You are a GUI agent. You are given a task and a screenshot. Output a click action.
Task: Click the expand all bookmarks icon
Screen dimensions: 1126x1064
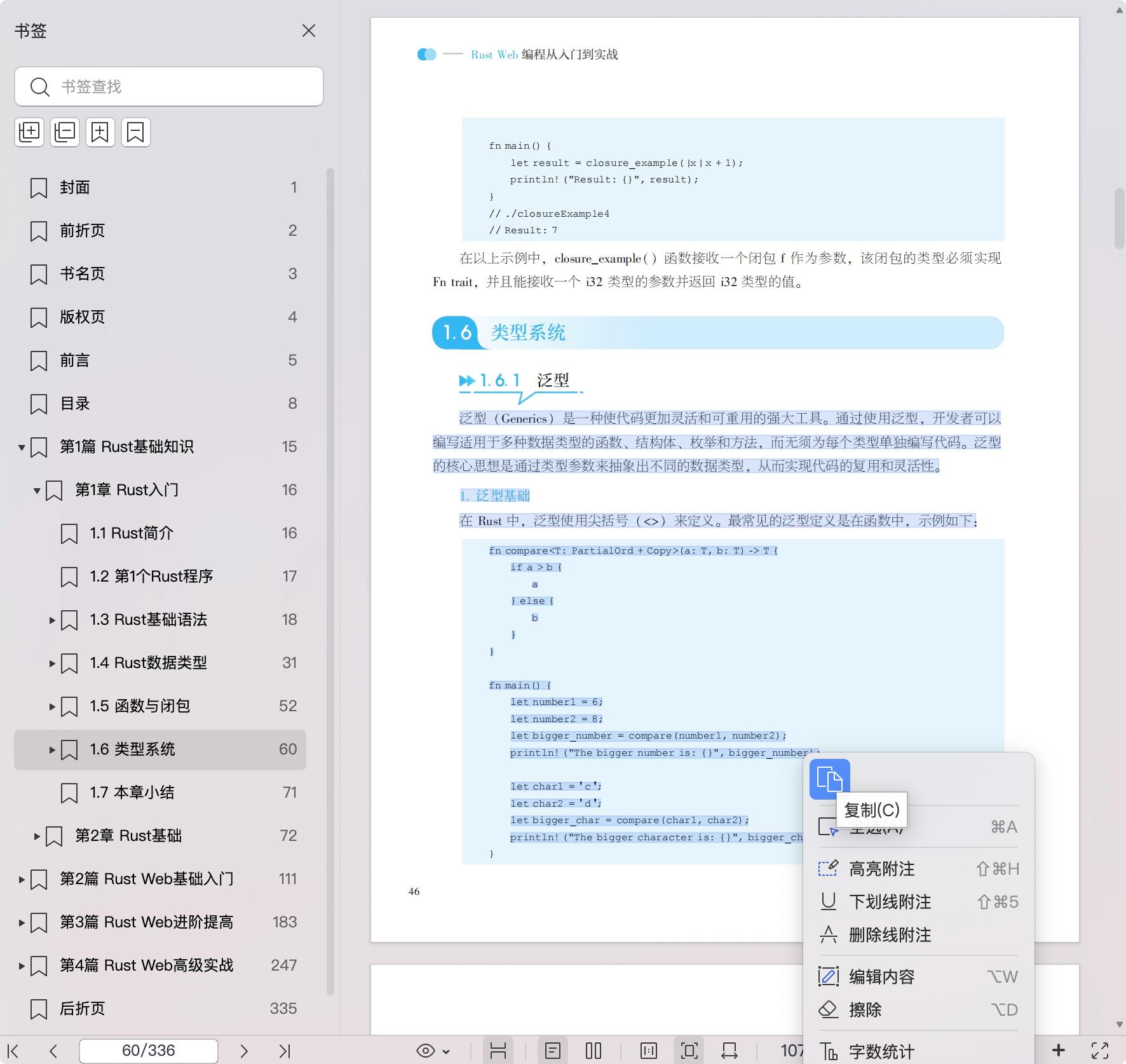coord(29,132)
